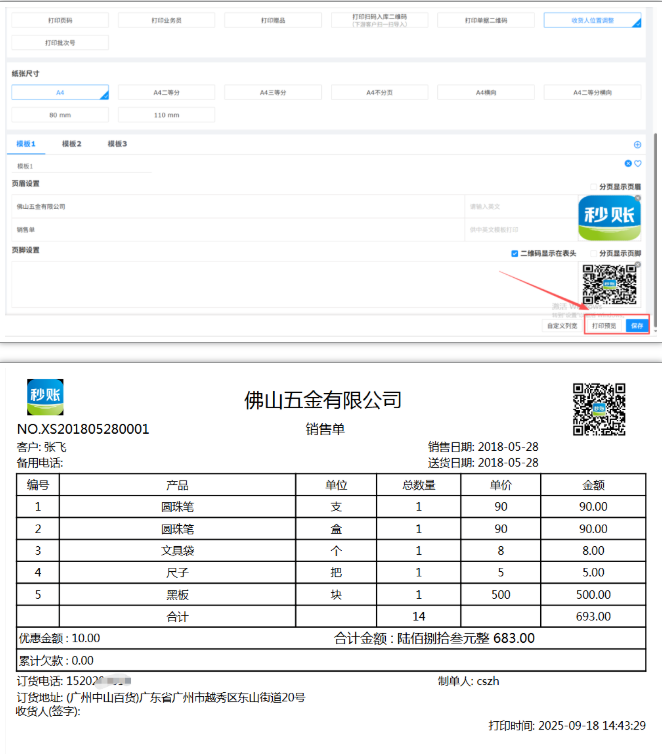The height and width of the screenshot is (755, 662).
Task: Switch to the 模板3 tab
Action: click(x=117, y=144)
